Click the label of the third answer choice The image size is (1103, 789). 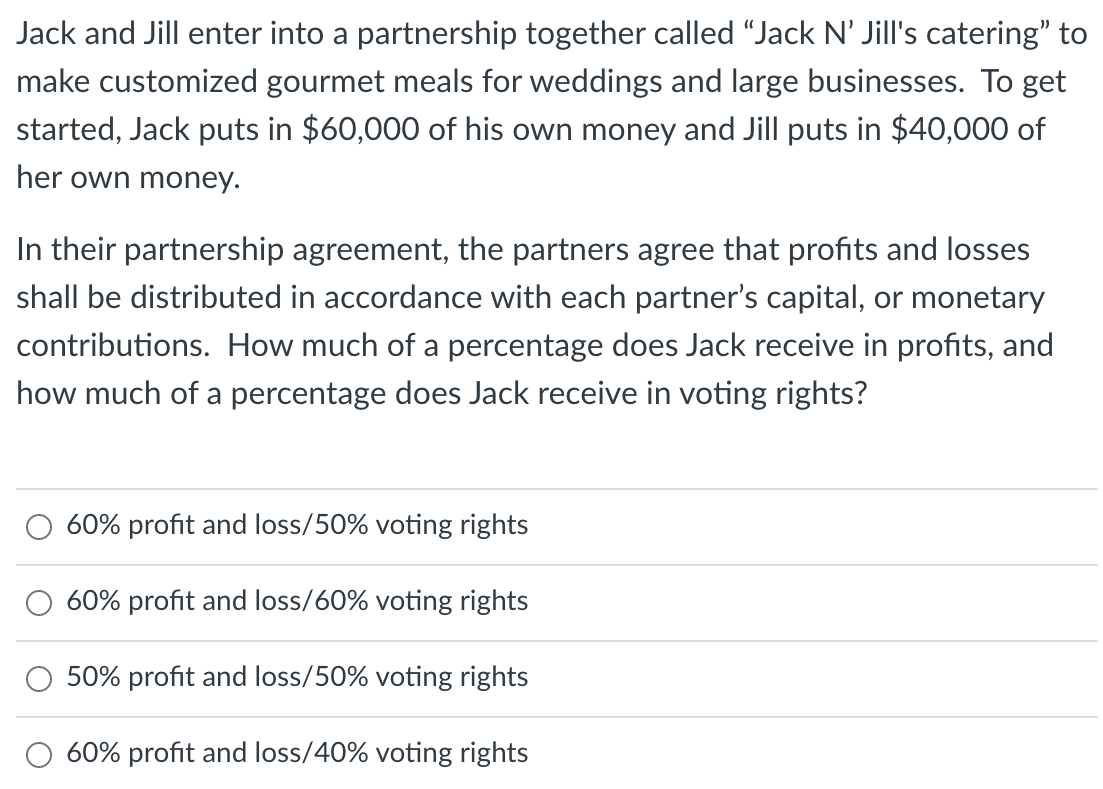pyautogui.click(x=297, y=678)
